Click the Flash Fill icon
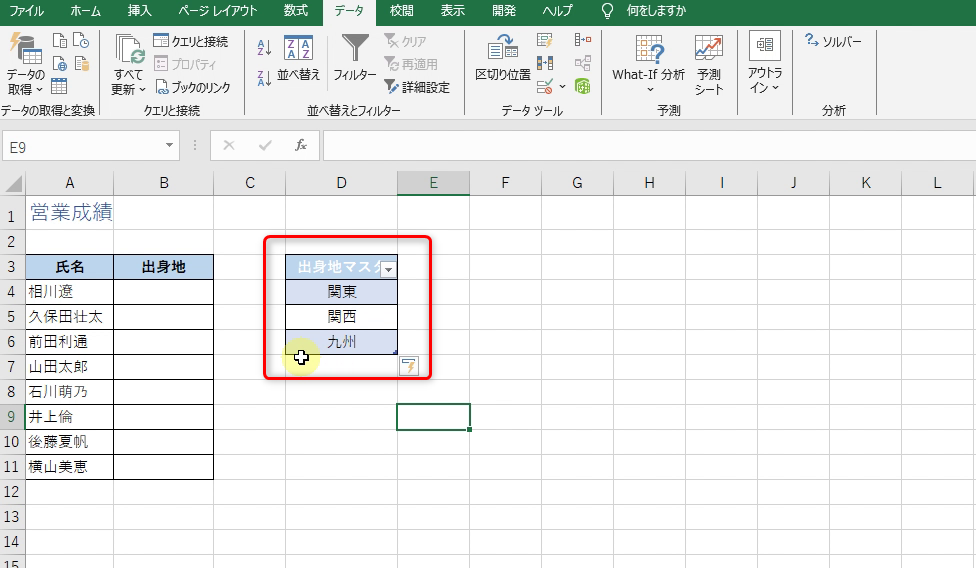This screenshot has height=568, width=976. click(545, 41)
